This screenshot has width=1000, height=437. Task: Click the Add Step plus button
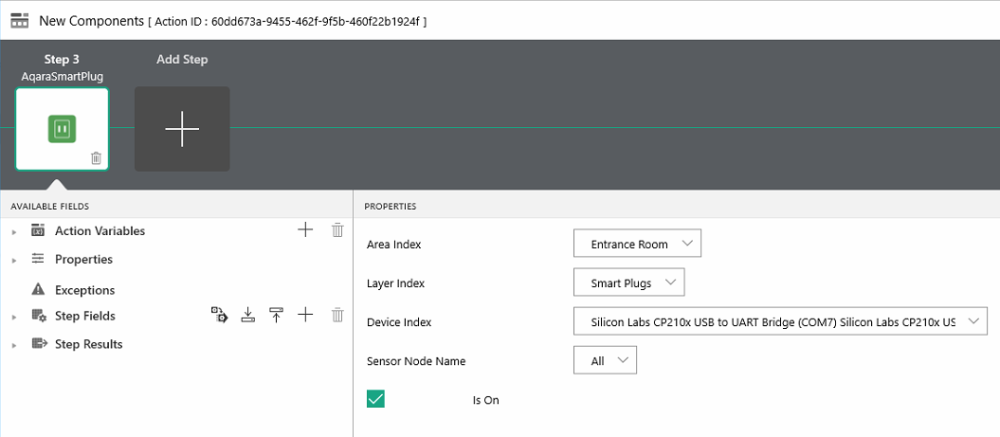[x=182, y=129]
